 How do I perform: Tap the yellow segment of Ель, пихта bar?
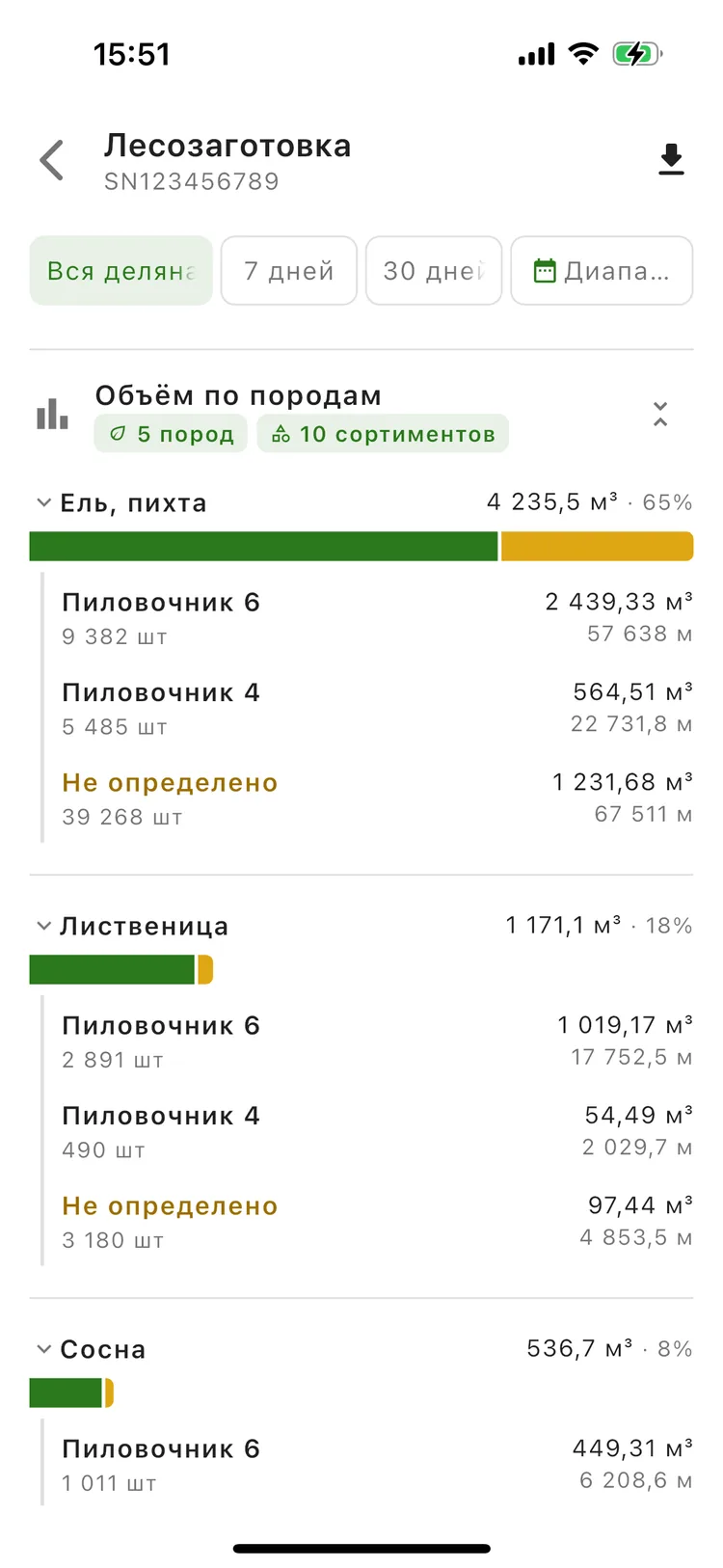point(597,546)
